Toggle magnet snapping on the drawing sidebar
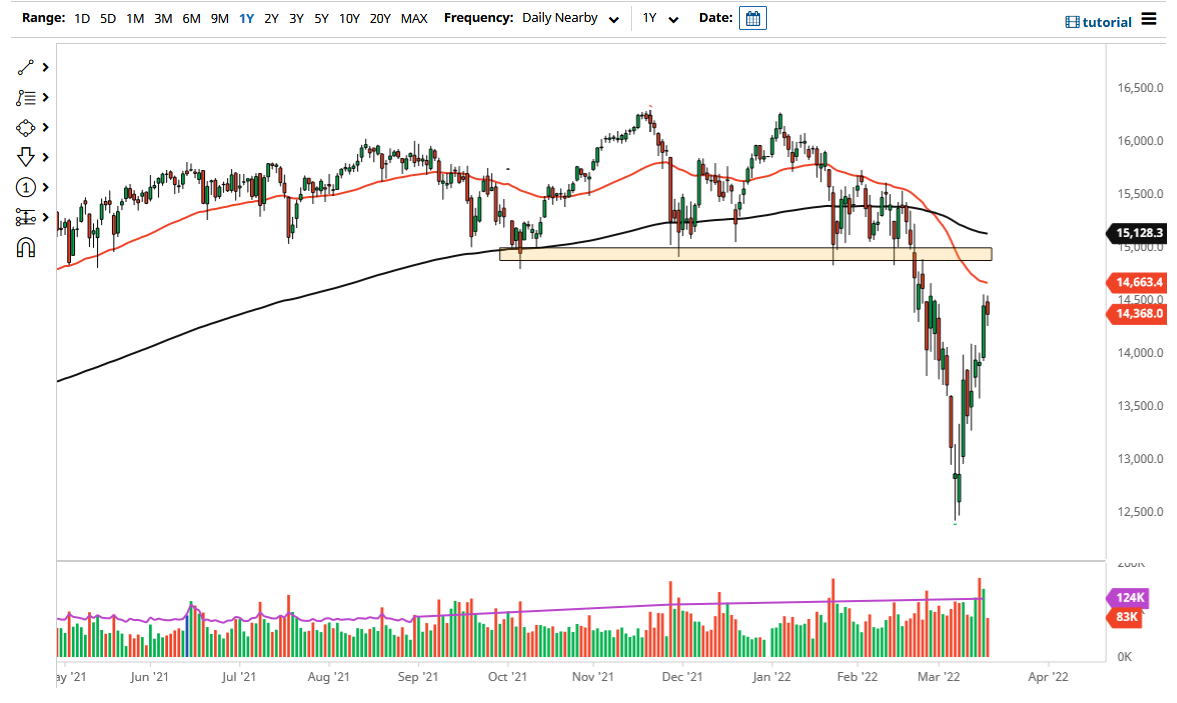1177x703 pixels. pyautogui.click(x=27, y=247)
